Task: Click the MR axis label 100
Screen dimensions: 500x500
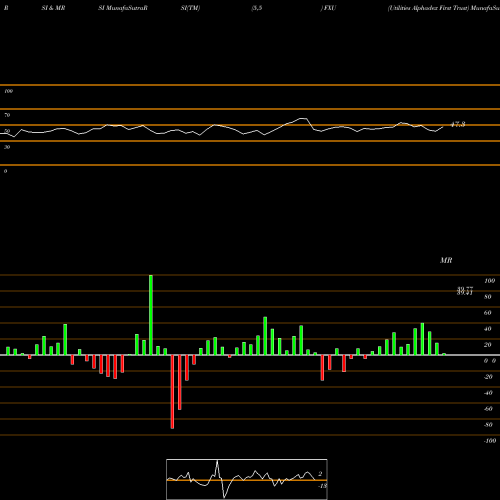Action: [x=489, y=281]
